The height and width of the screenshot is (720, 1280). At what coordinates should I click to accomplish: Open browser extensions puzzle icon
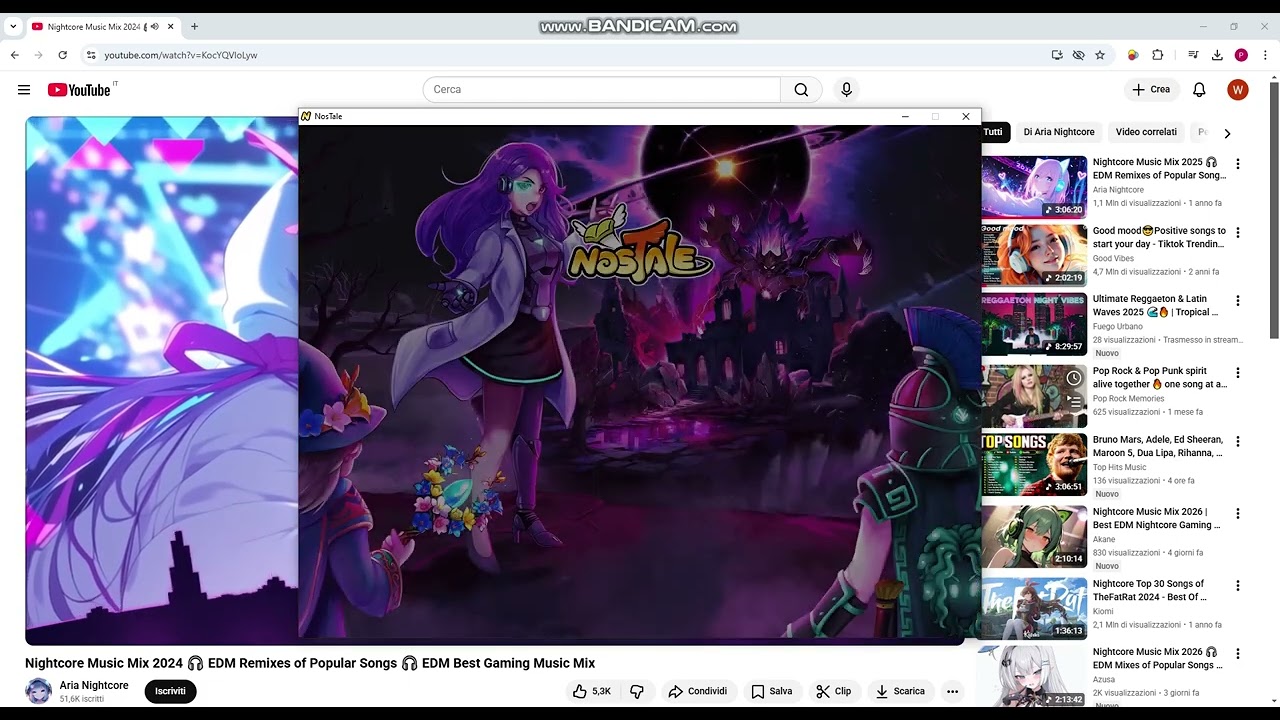click(1158, 55)
